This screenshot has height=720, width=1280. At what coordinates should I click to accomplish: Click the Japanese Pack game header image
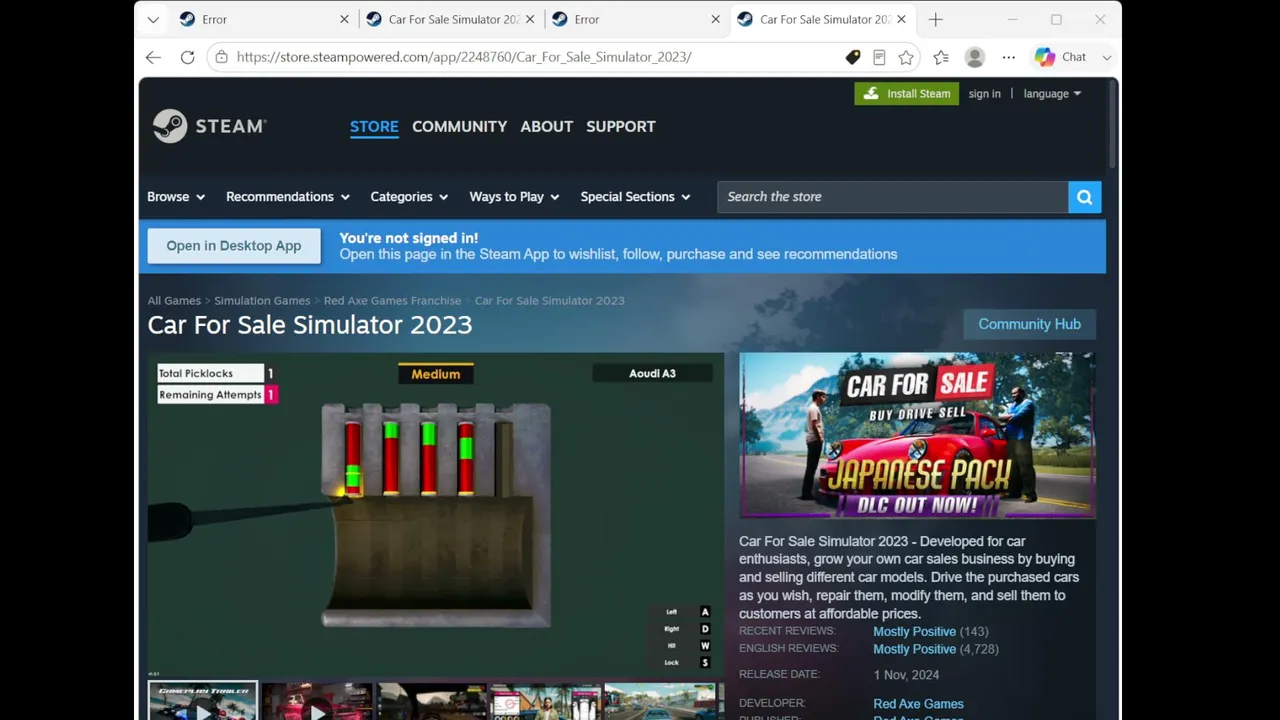click(917, 436)
